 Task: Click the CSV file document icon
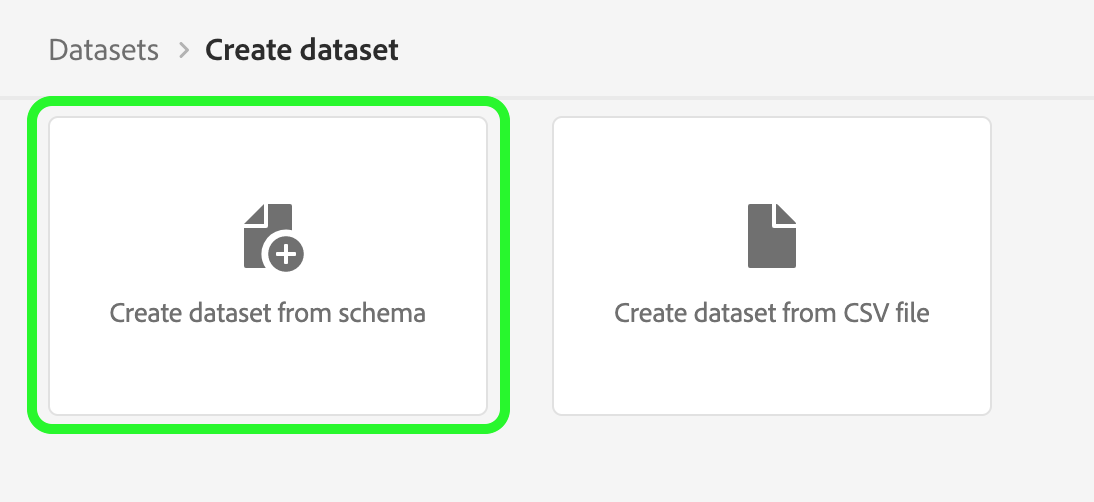[x=772, y=236]
